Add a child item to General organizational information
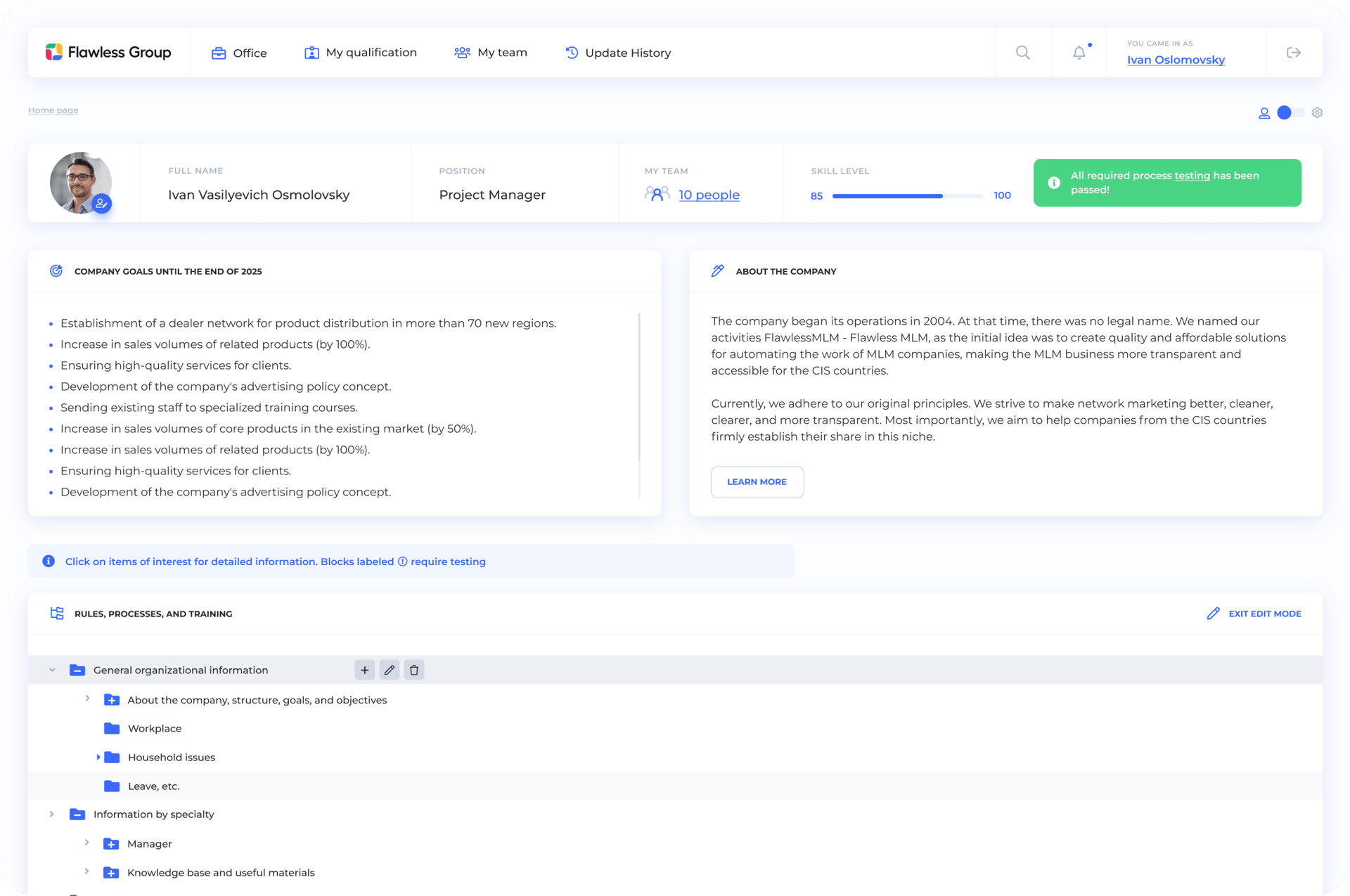The image size is (1350, 896). (x=364, y=670)
